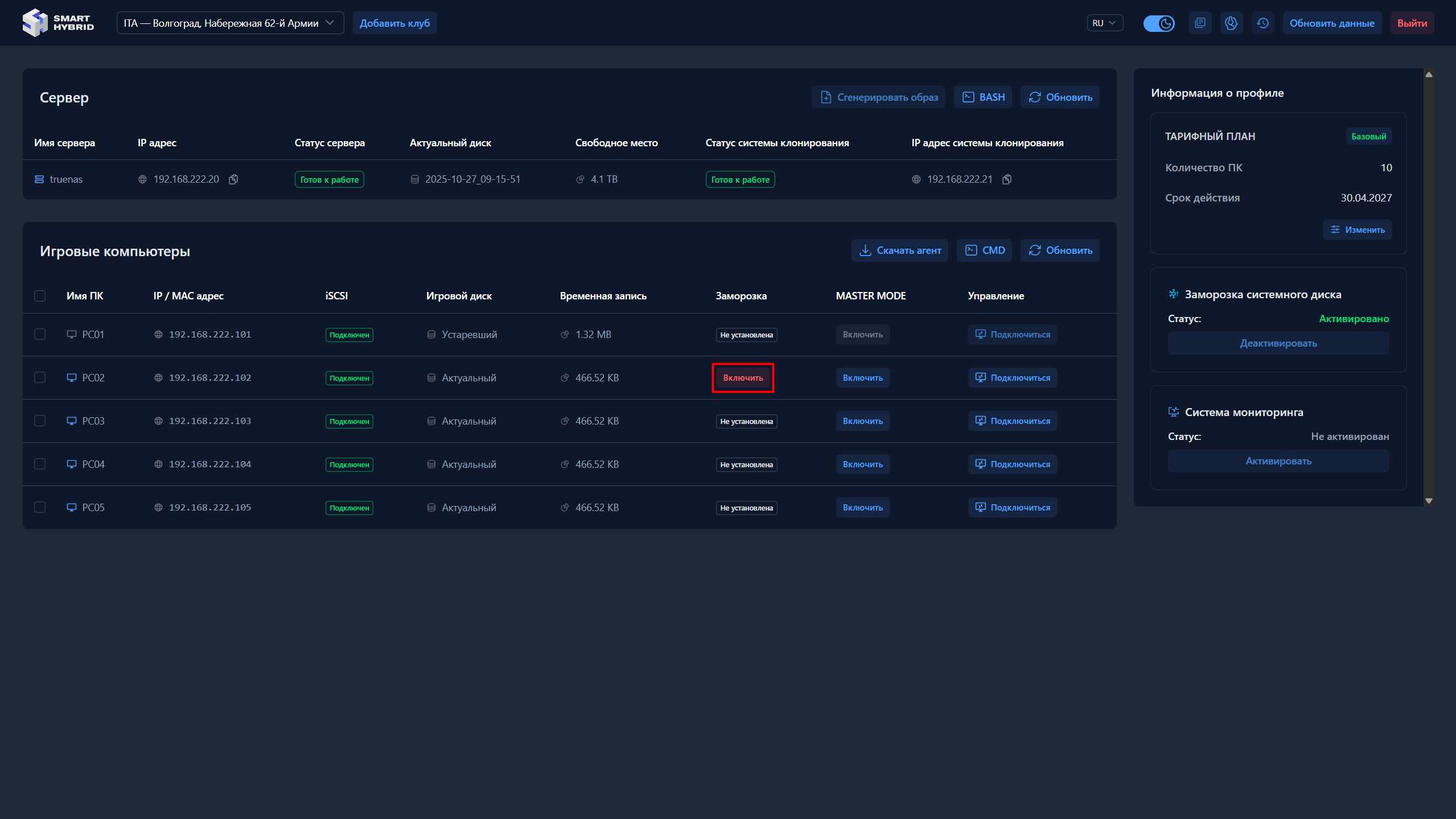This screenshot has width=1456, height=819.
Task: Toggle the dark mode switch
Action: (1159, 23)
